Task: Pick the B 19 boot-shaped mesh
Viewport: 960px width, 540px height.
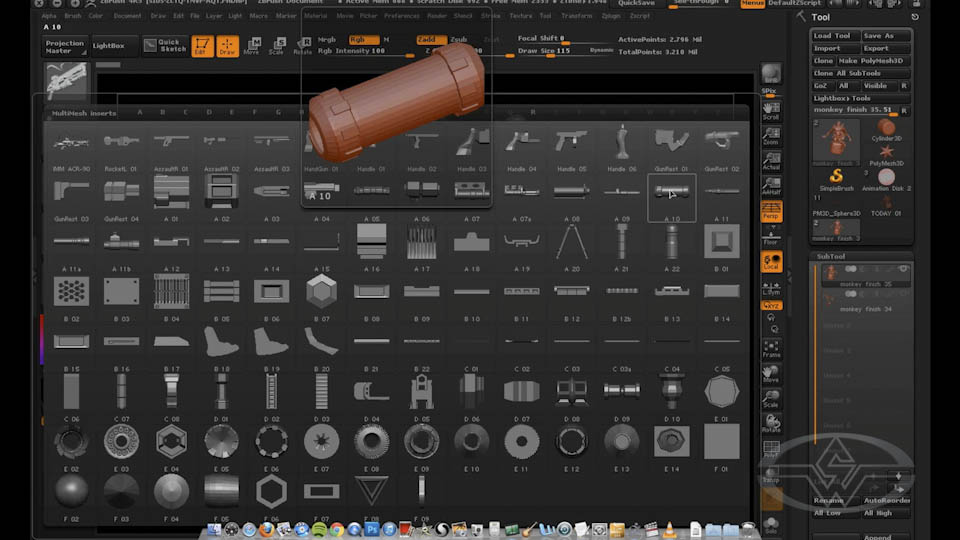Action: 271,347
